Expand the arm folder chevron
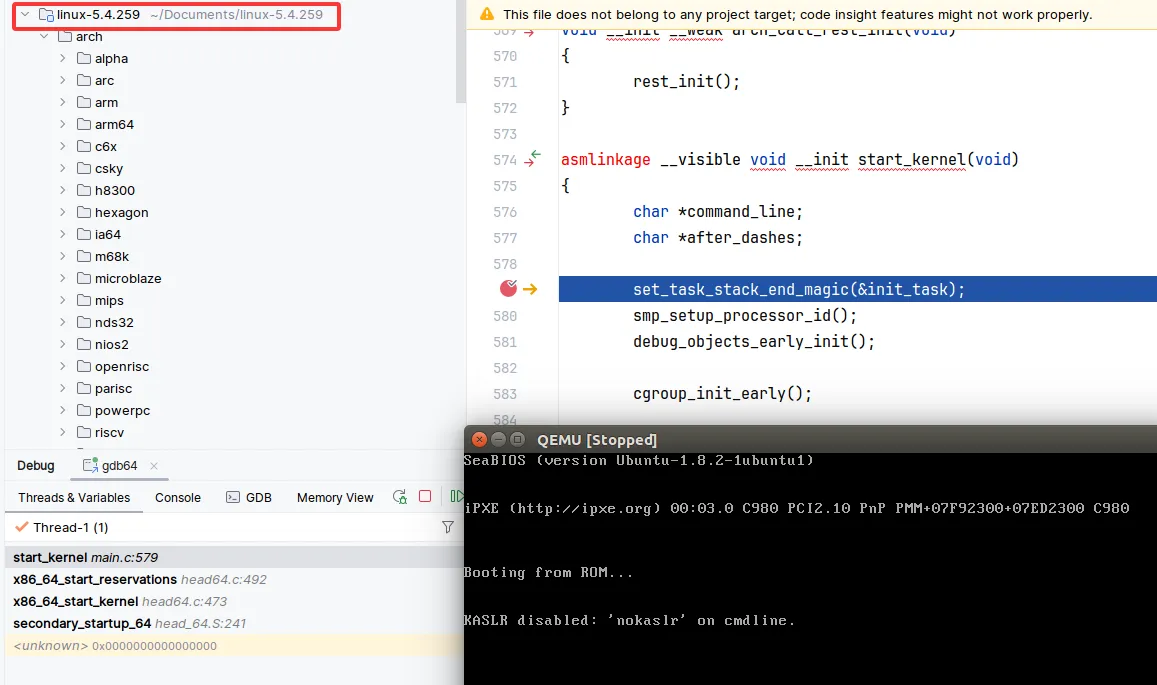Screen dimensions: 1157x685 63,102
